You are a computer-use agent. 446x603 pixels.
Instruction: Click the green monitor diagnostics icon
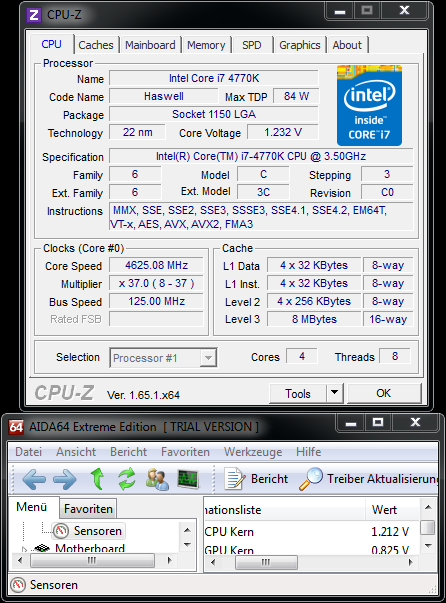[188, 480]
